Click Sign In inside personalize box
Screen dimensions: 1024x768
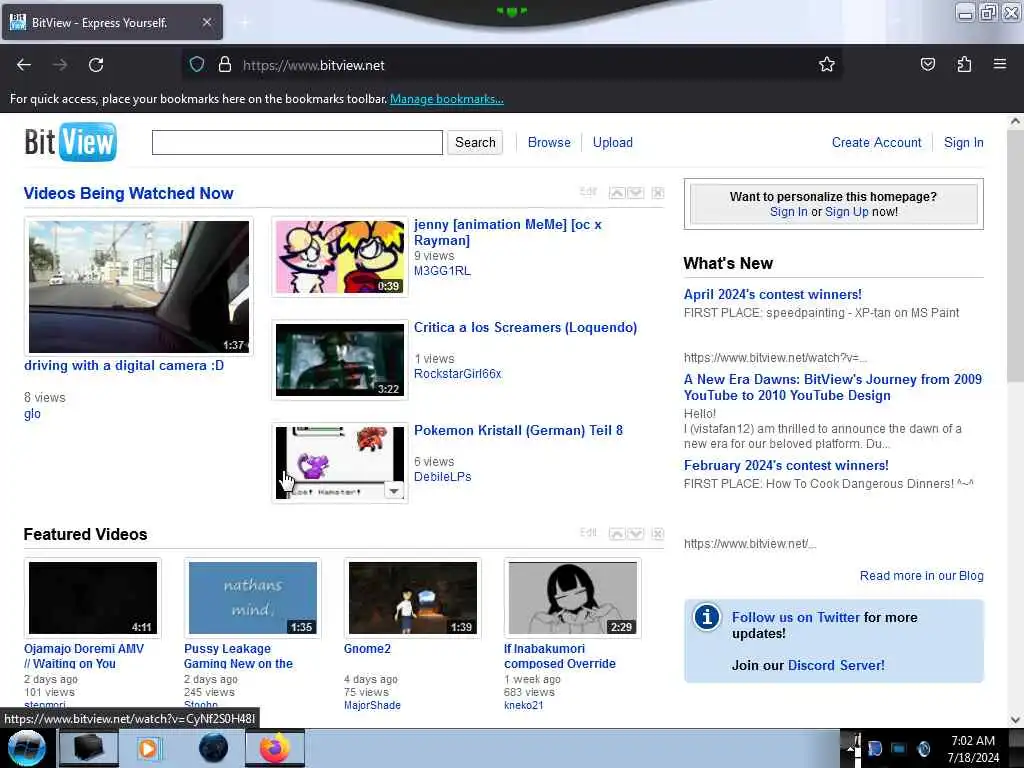click(x=788, y=212)
